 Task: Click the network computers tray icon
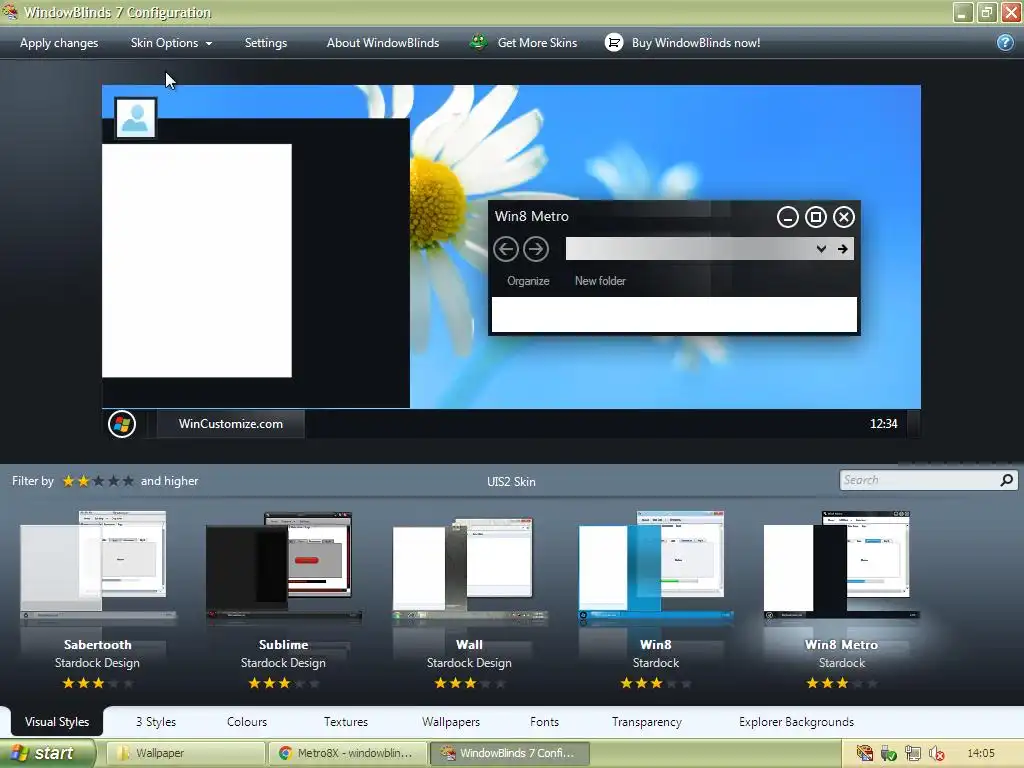pos(913,754)
